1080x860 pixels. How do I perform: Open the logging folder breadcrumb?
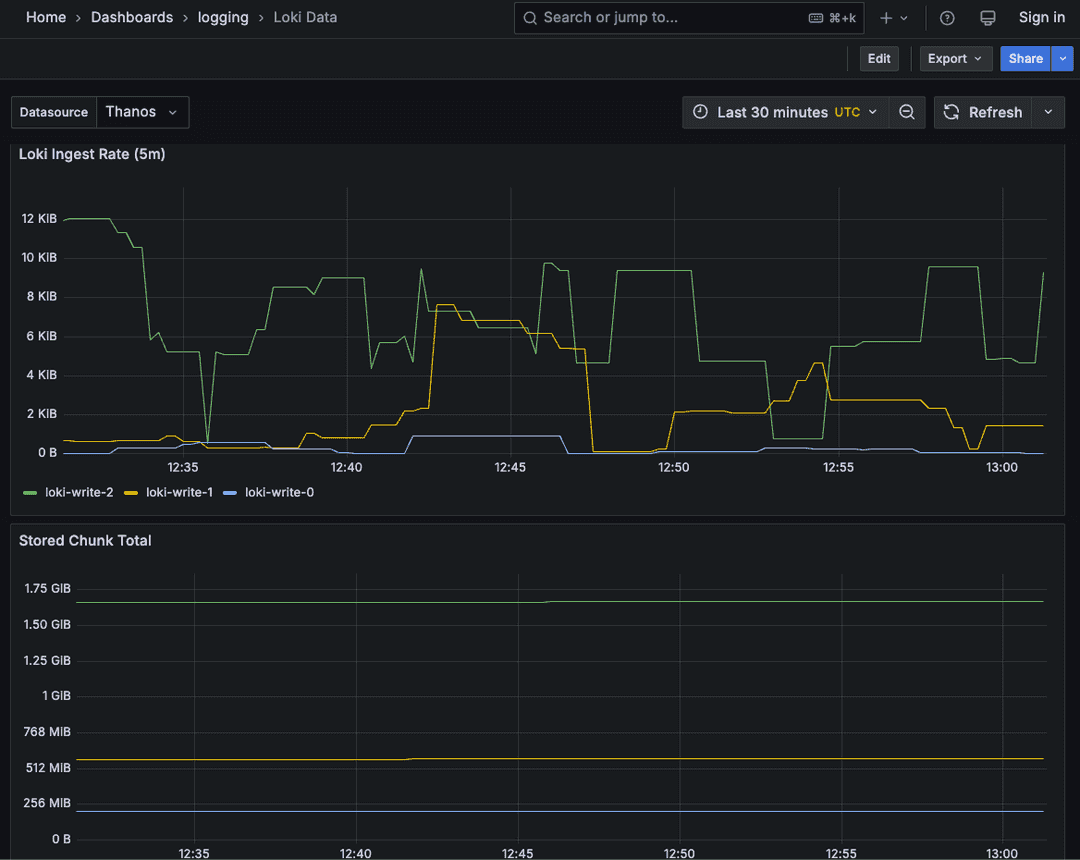tap(223, 17)
